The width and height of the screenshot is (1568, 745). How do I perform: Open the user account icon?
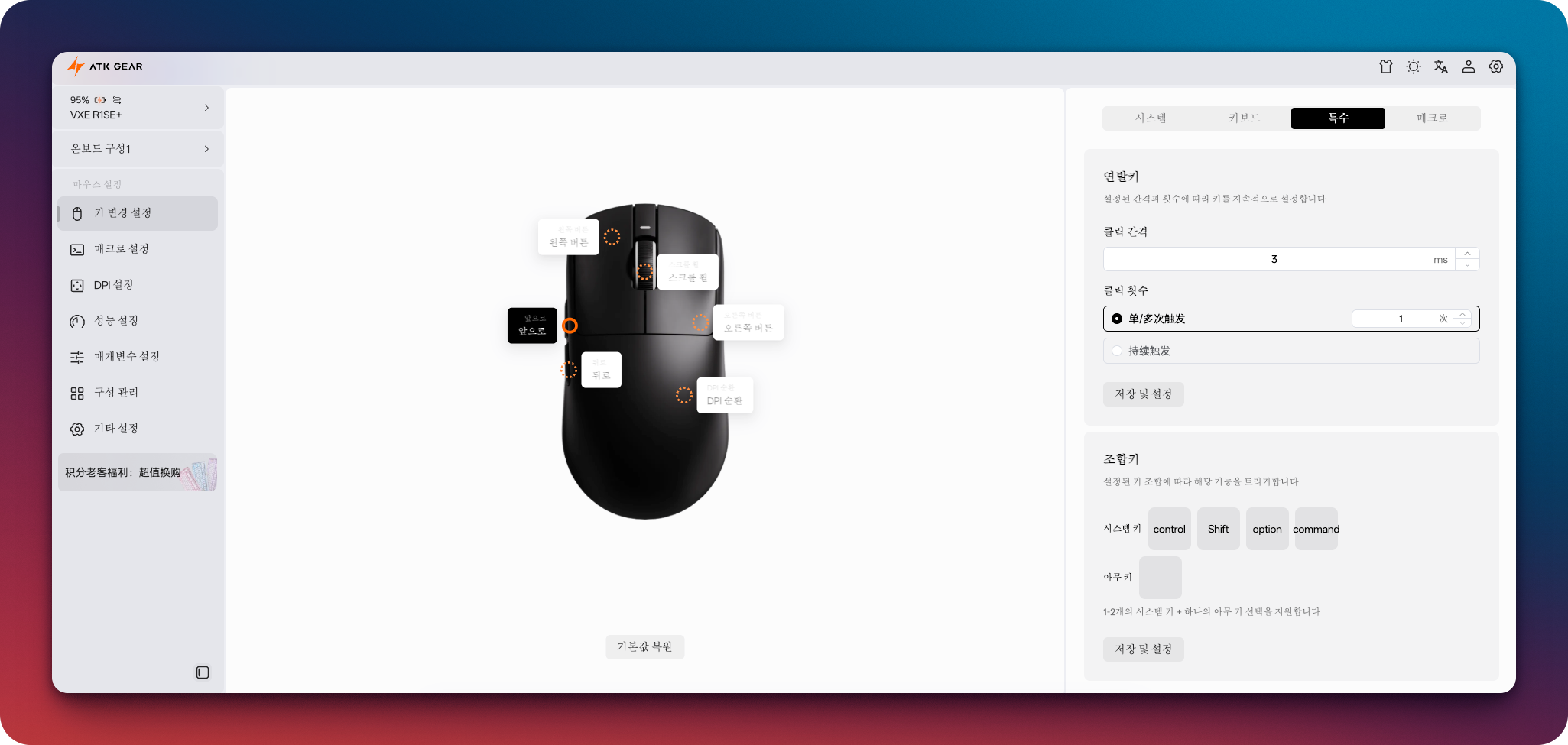point(1468,66)
